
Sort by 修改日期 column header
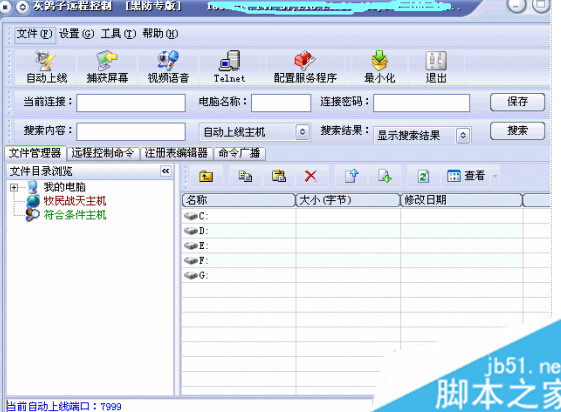point(461,200)
